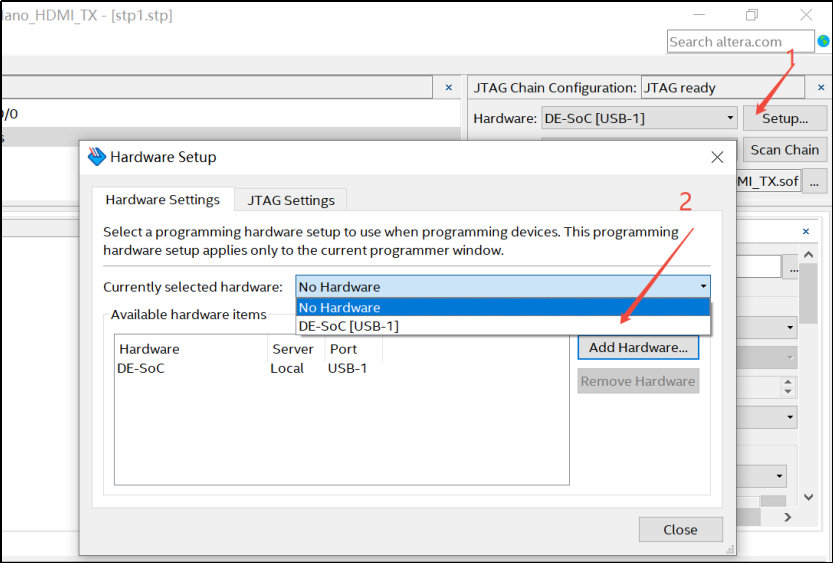Close the JTAG Chain Configuration panel
The width and height of the screenshot is (833, 563).
pyautogui.click(x=821, y=88)
